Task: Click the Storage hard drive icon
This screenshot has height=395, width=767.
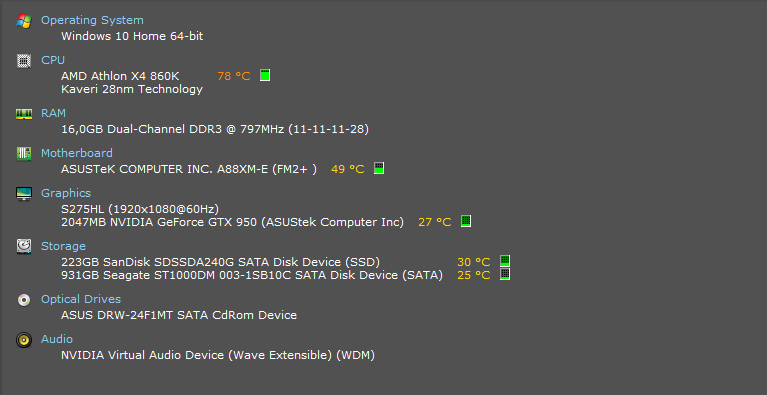Action: click(23, 246)
